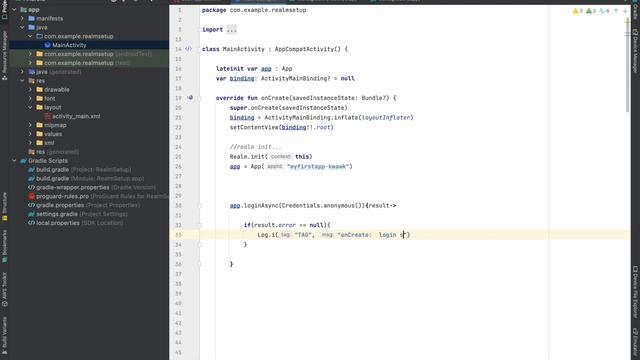Select the activity_main.xml layout file icon
The width and height of the screenshot is (640, 360).
click(x=47, y=116)
